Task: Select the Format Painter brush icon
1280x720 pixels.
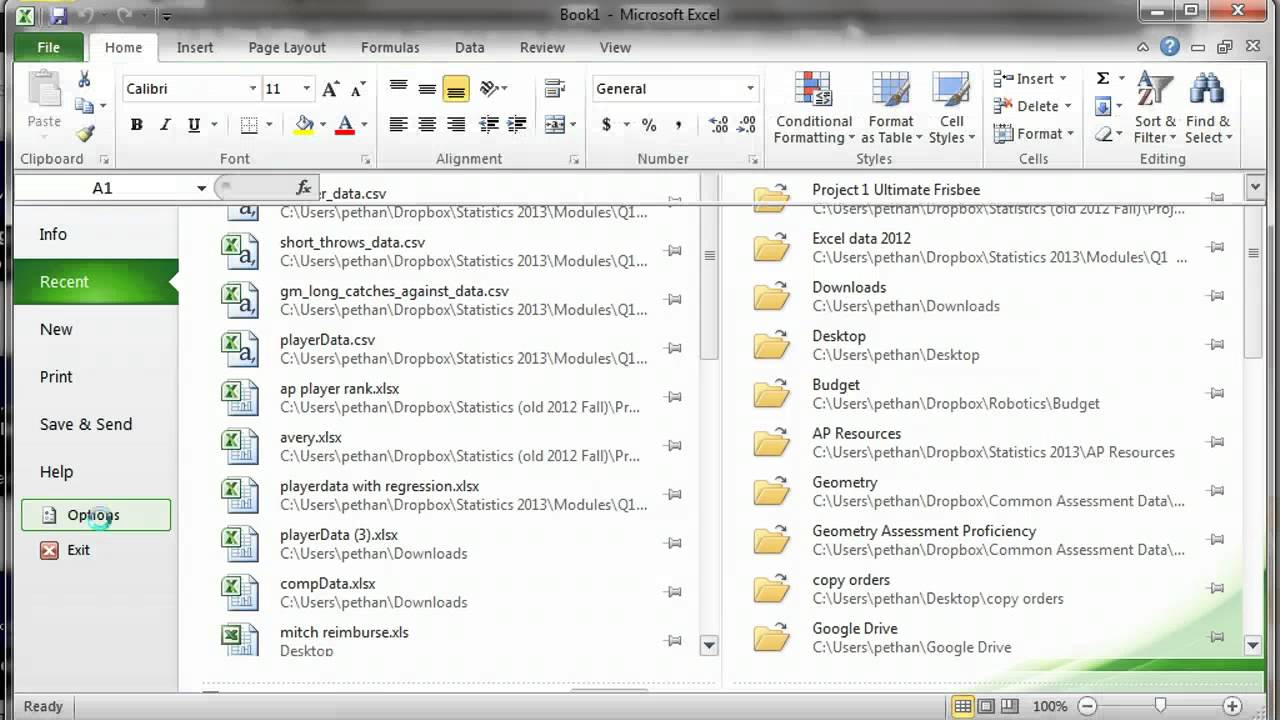Action: pos(84,132)
